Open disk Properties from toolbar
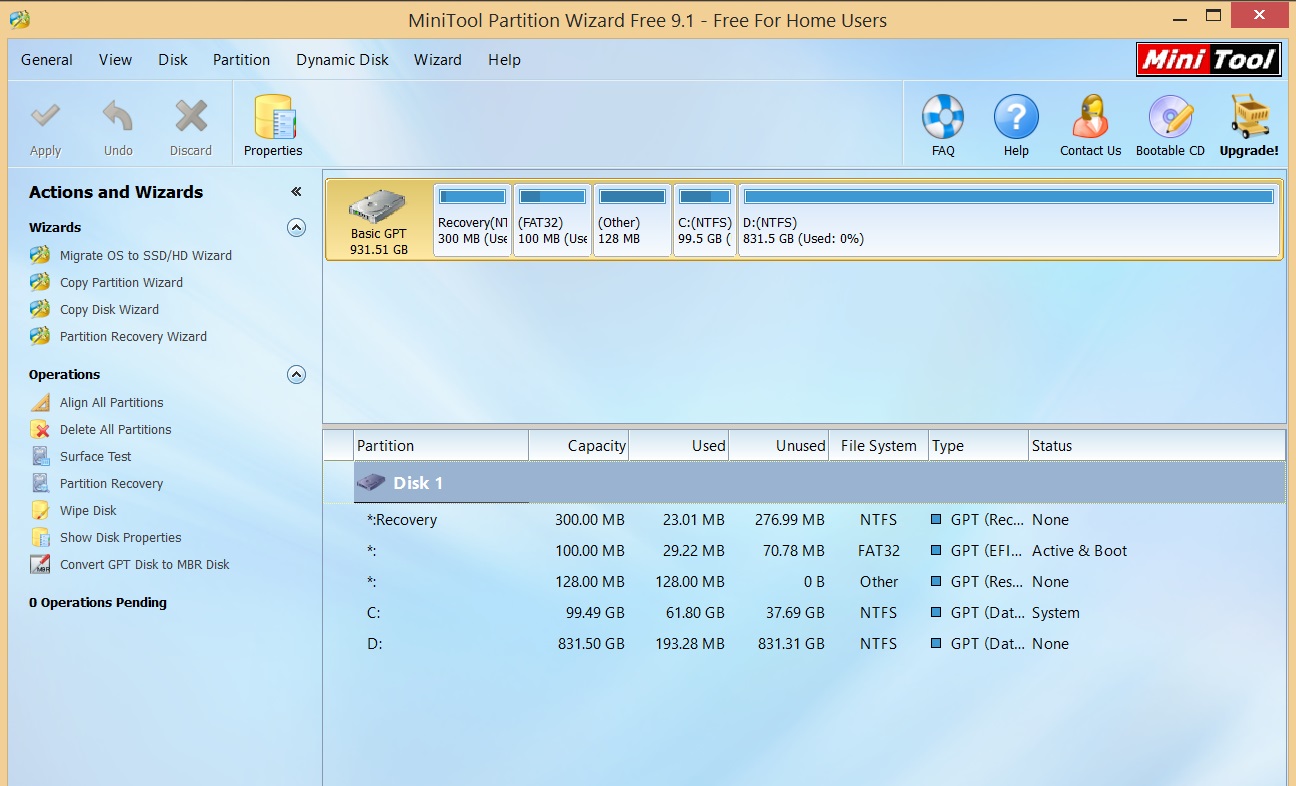 coord(273,125)
